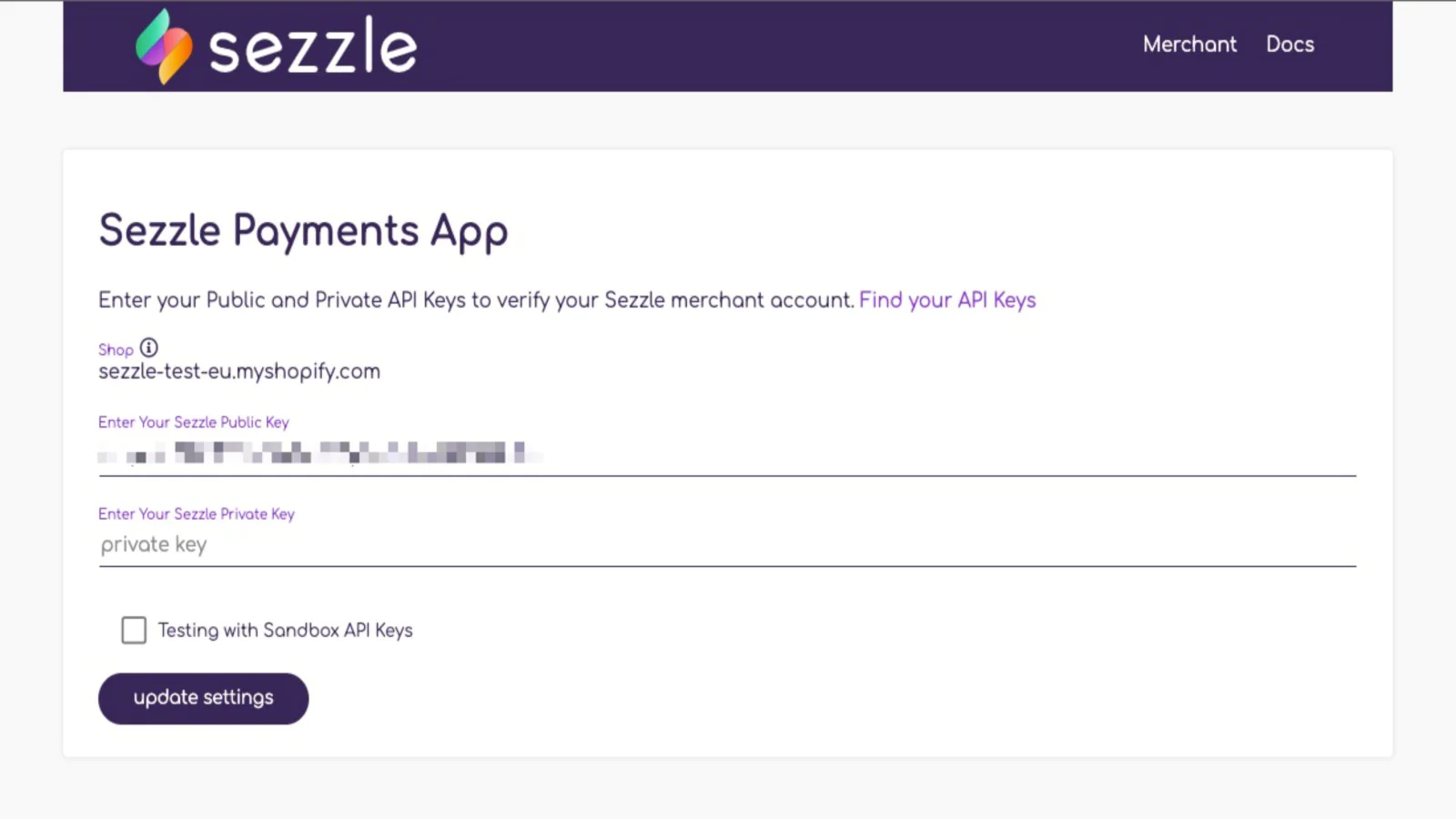Focus the private key input field
This screenshot has height=819, width=1456.
point(727,544)
